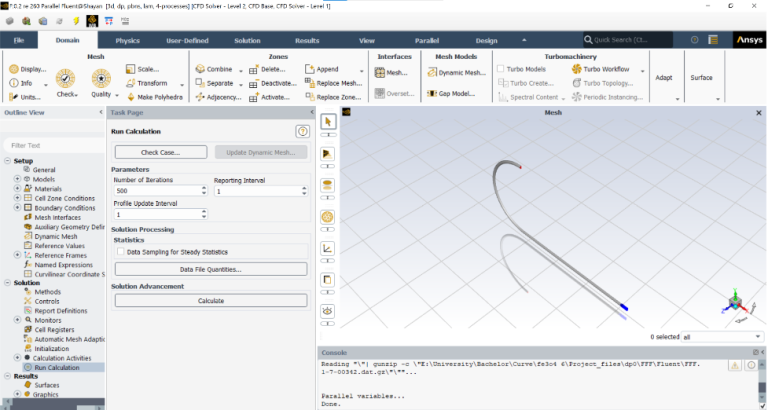Click the mesh Quality icon
Image resolution: width=768 pixels, height=410 pixels.
pyautogui.click(x=101, y=78)
